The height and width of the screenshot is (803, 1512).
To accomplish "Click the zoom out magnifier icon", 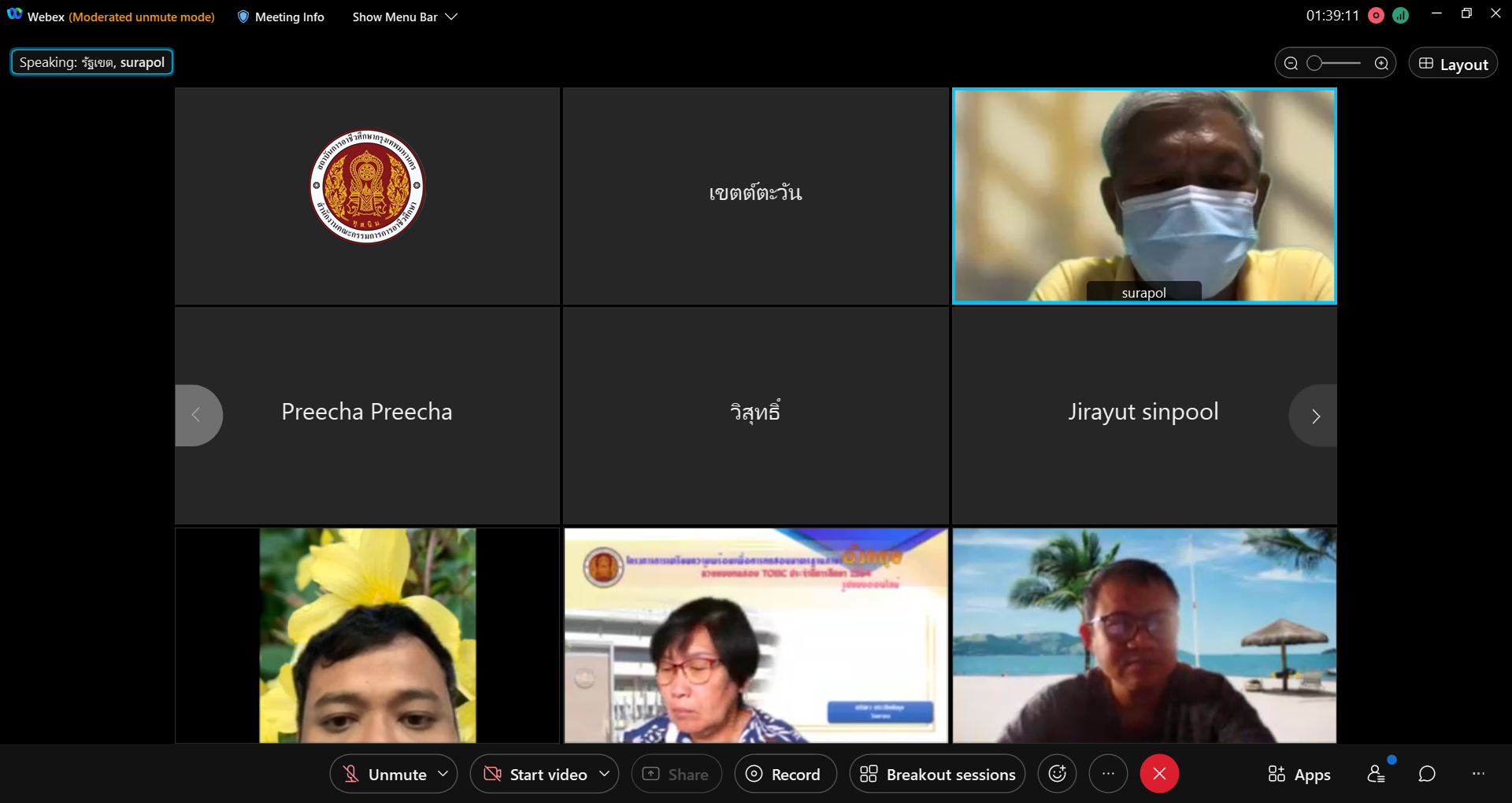I will [1291, 64].
